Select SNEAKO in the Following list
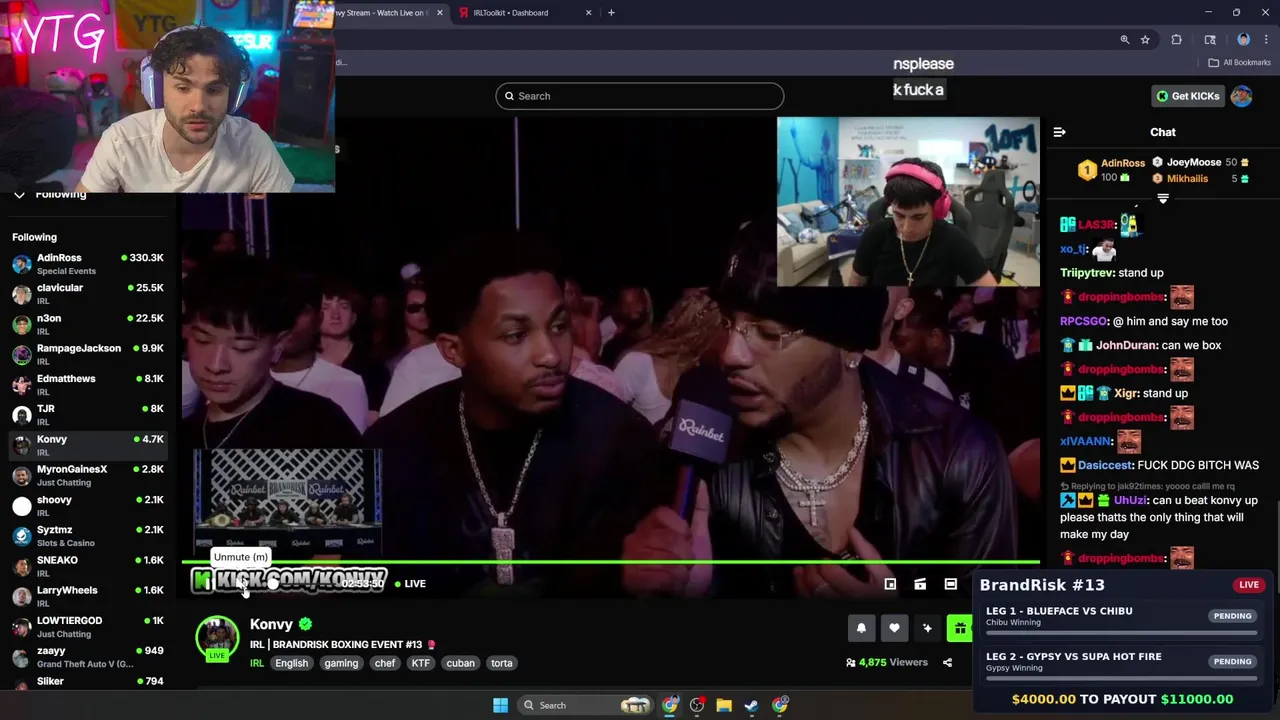 pyautogui.click(x=88, y=566)
